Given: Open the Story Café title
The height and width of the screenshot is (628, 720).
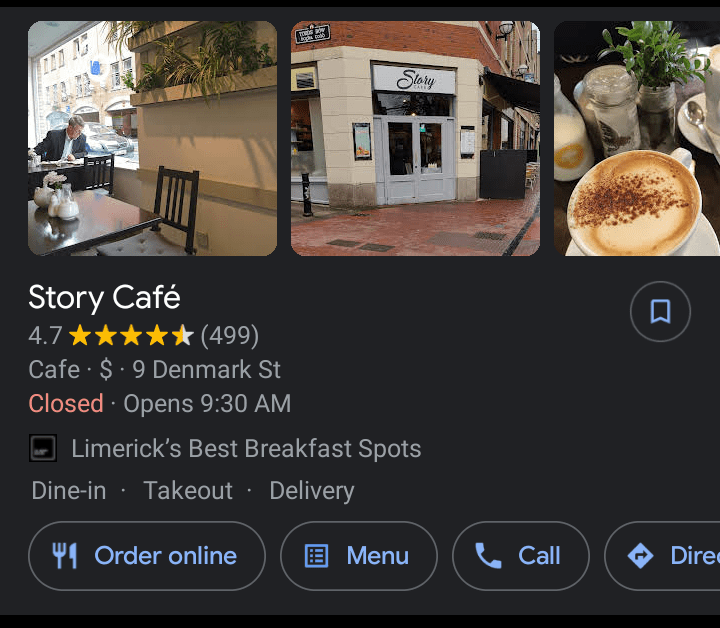Looking at the screenshot, I should [x=104, y=297].
